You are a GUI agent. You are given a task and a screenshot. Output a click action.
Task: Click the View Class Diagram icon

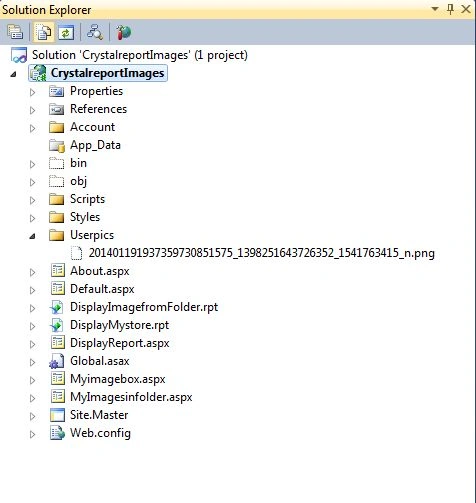[95, 32]
